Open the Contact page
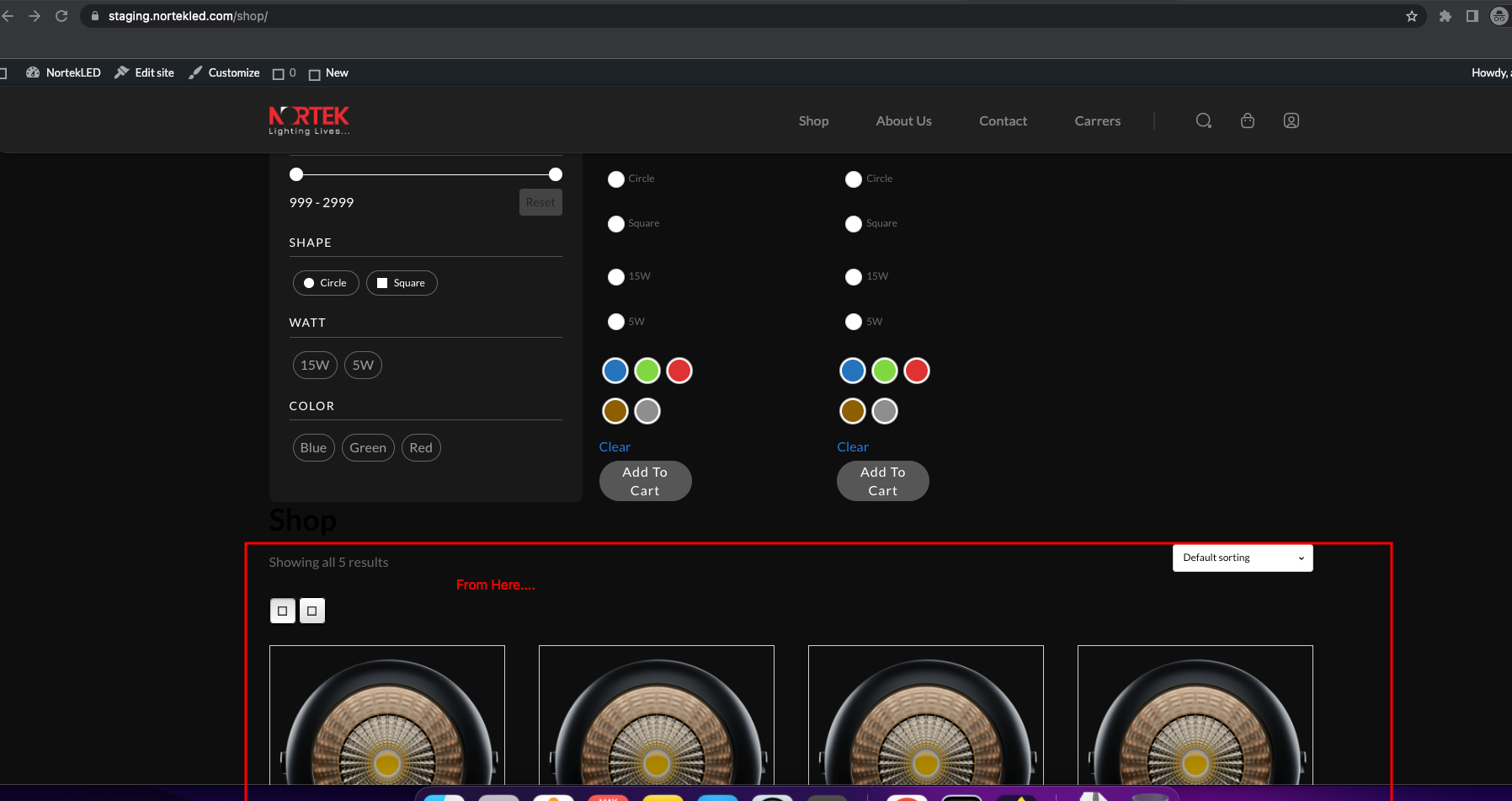The width and height of the screenshot is (1512, 801). tap(1003, 120)
